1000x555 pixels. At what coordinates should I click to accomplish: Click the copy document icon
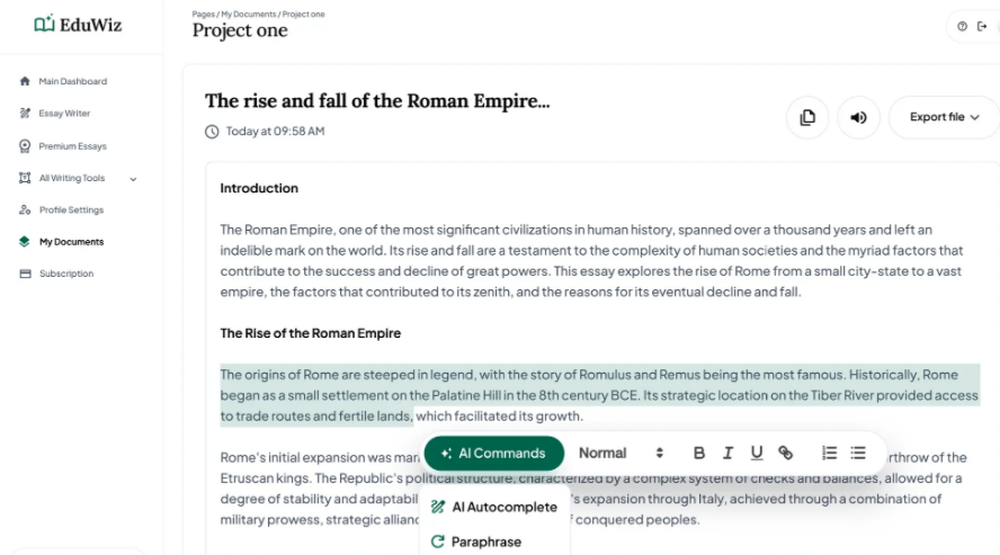[x=807, y=118]
